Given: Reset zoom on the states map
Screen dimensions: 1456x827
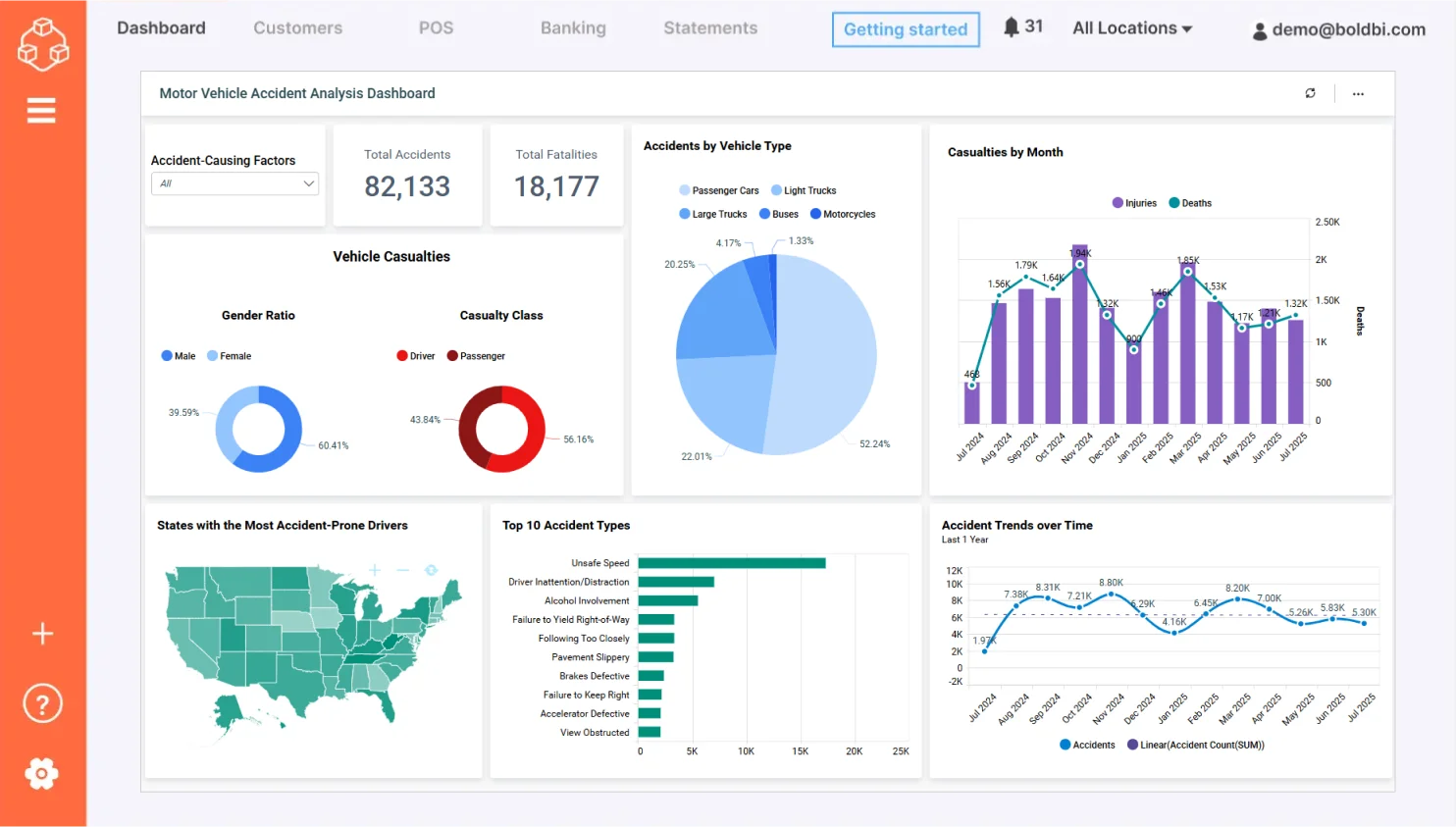Looking at the screenshot, I should pos(431,569).
